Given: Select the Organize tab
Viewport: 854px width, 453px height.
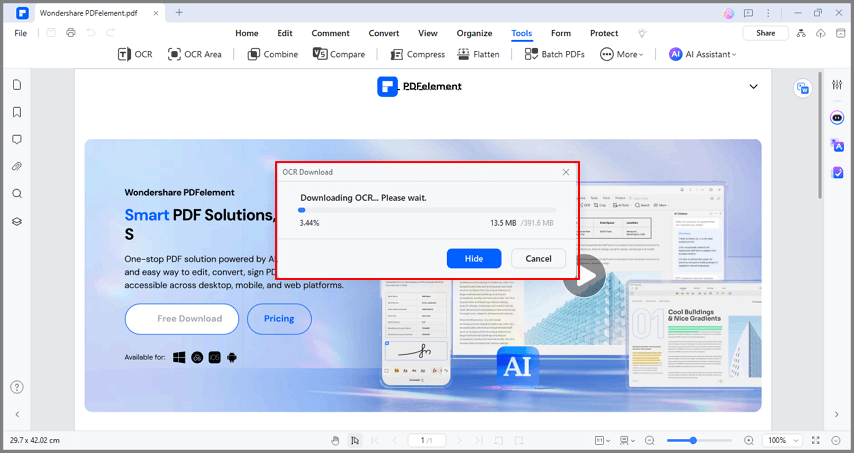Looking at the screenshot, I should (474, 33).
